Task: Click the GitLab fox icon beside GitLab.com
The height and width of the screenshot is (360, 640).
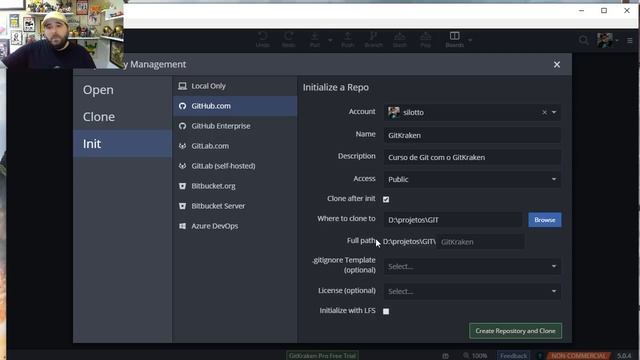Action: point(182,146)
